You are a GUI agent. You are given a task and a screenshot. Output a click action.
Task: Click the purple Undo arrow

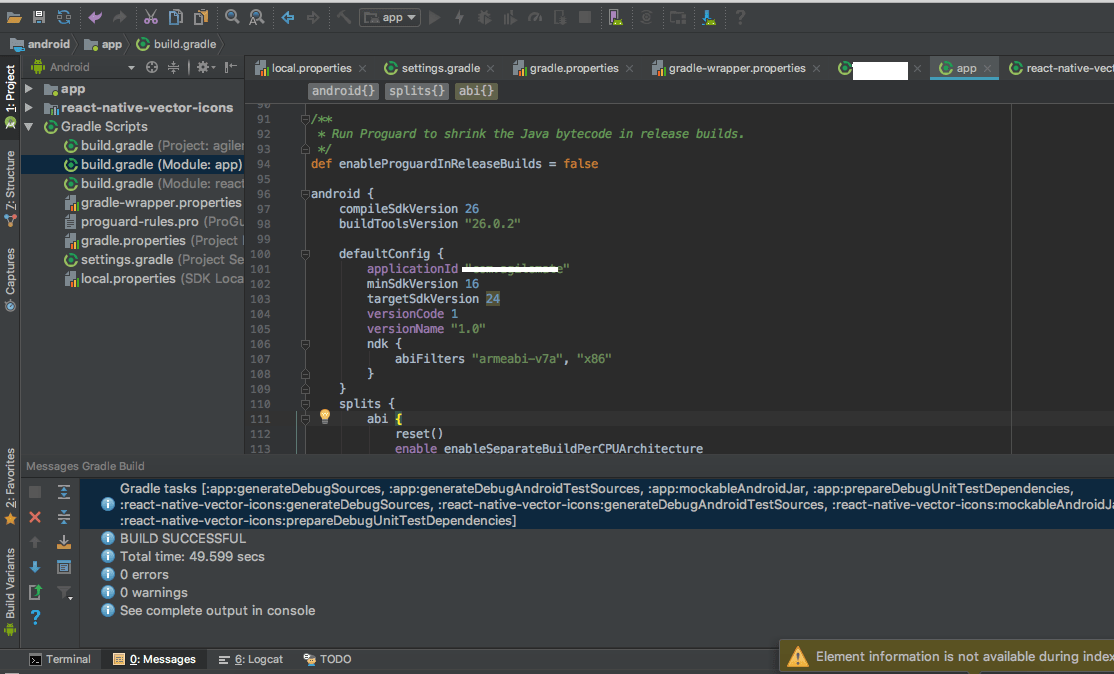click(94, 17)
